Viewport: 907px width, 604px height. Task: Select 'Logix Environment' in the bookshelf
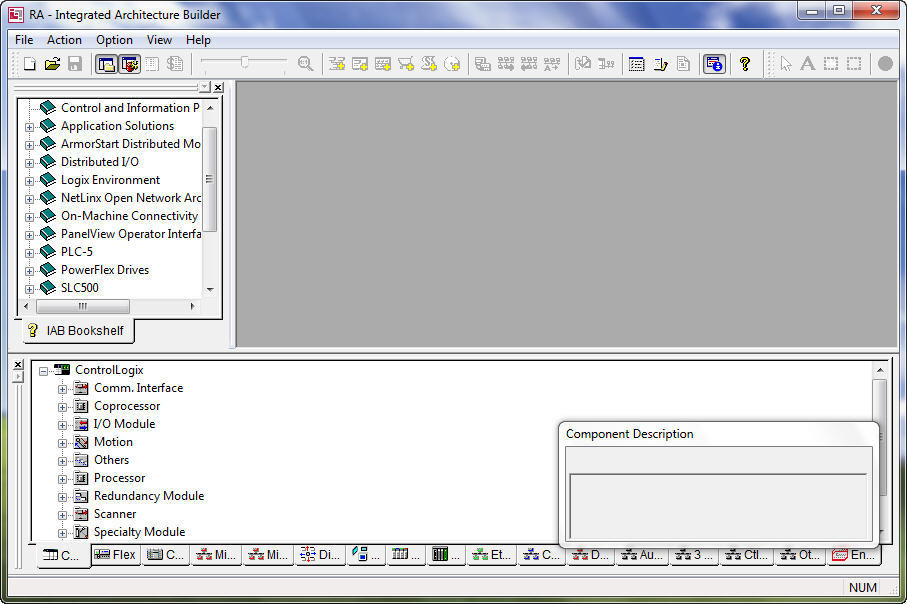[x=110, y=180]
